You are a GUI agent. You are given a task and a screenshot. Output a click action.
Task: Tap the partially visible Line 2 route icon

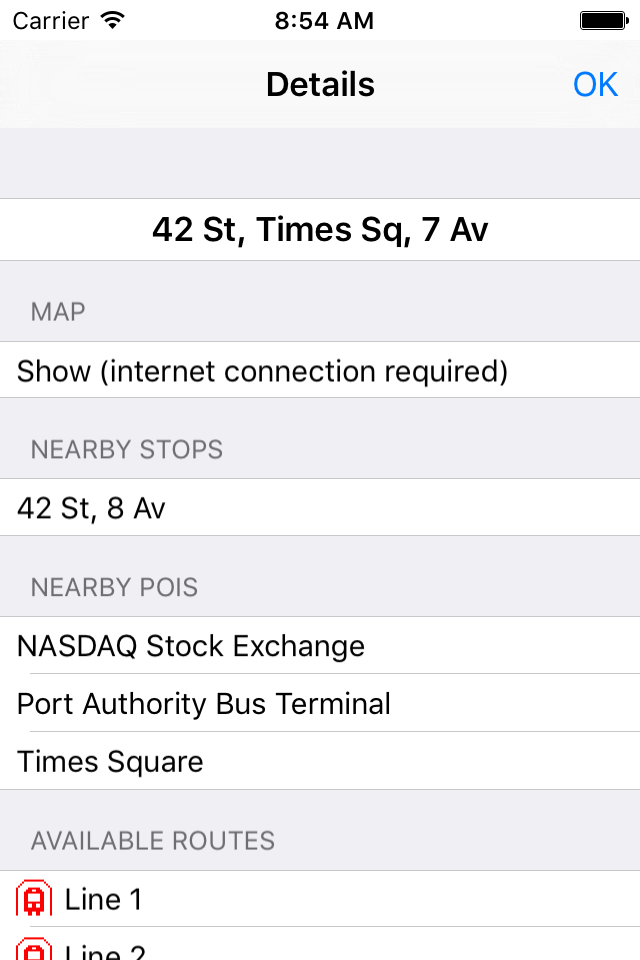pos(33,950)
